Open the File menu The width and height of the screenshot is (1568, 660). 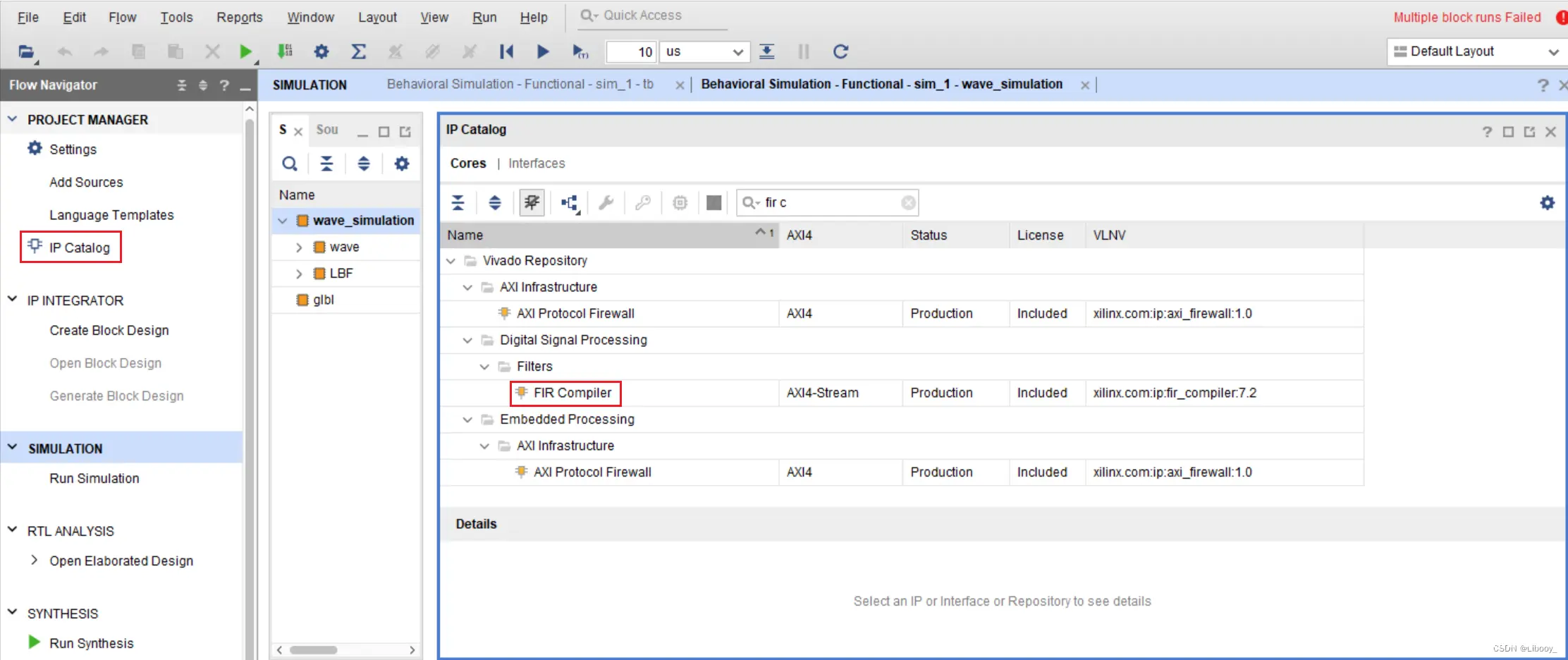pos(28,17)
